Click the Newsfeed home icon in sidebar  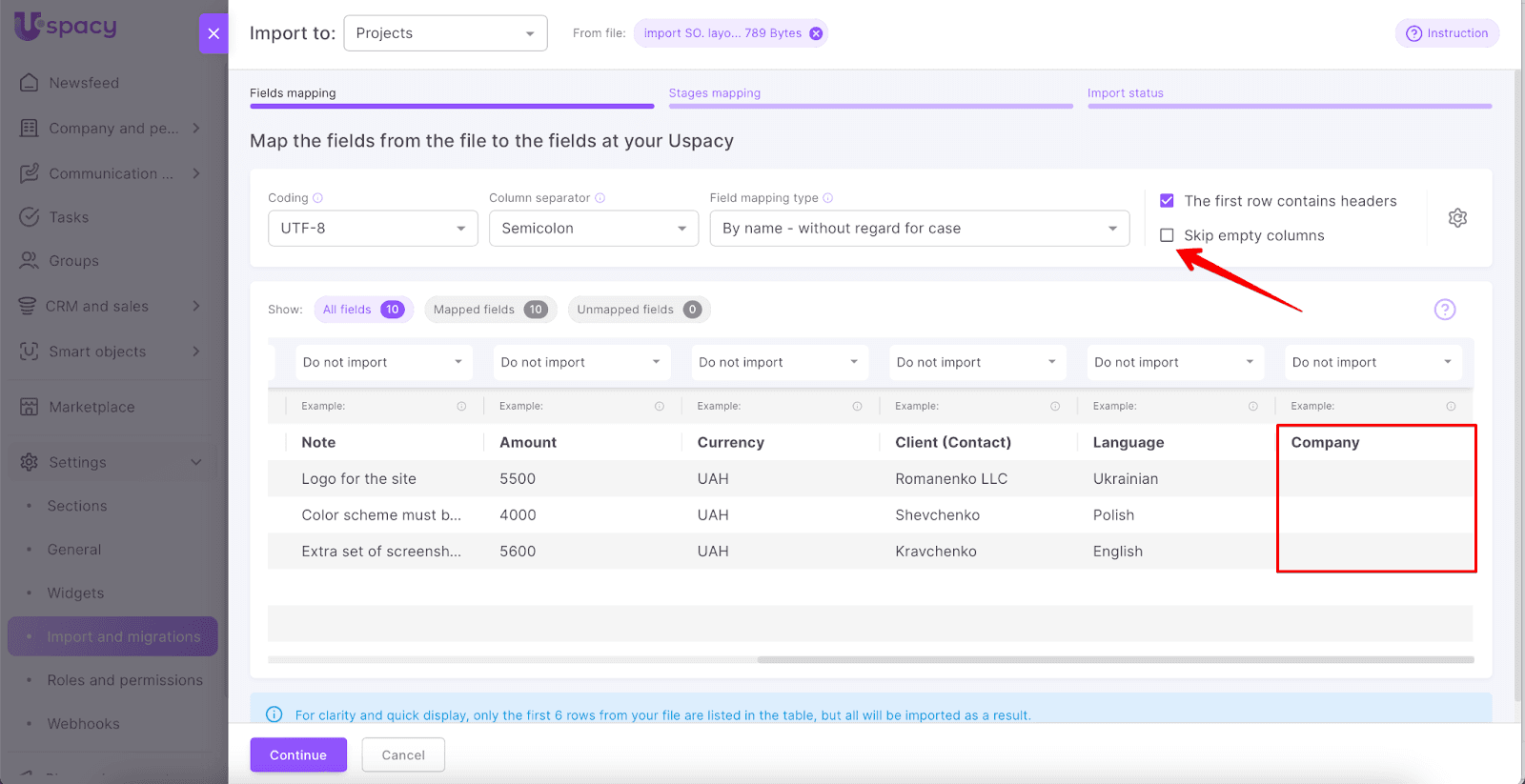(x=30, y=83)
